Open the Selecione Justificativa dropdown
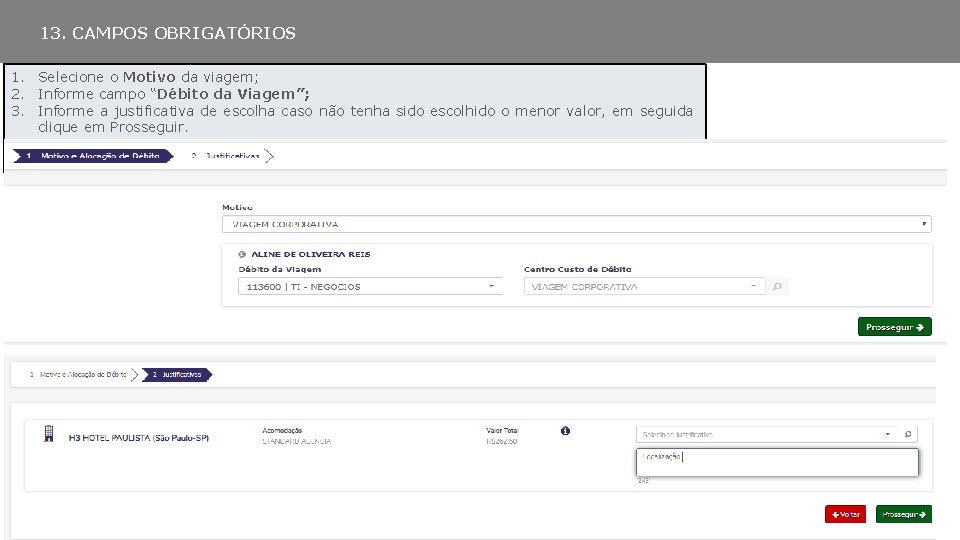Viewport: 960px width, 540px height. click(766, 434)
